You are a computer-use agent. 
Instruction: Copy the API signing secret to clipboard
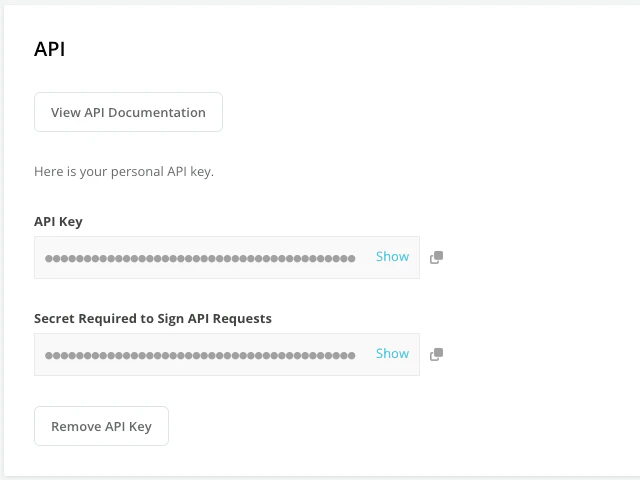coord(436,355)
